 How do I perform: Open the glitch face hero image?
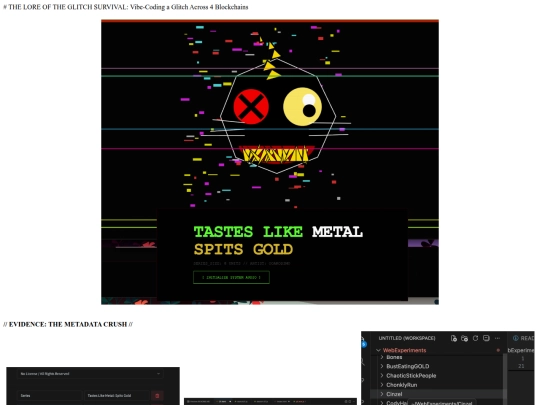click(270, 162)
